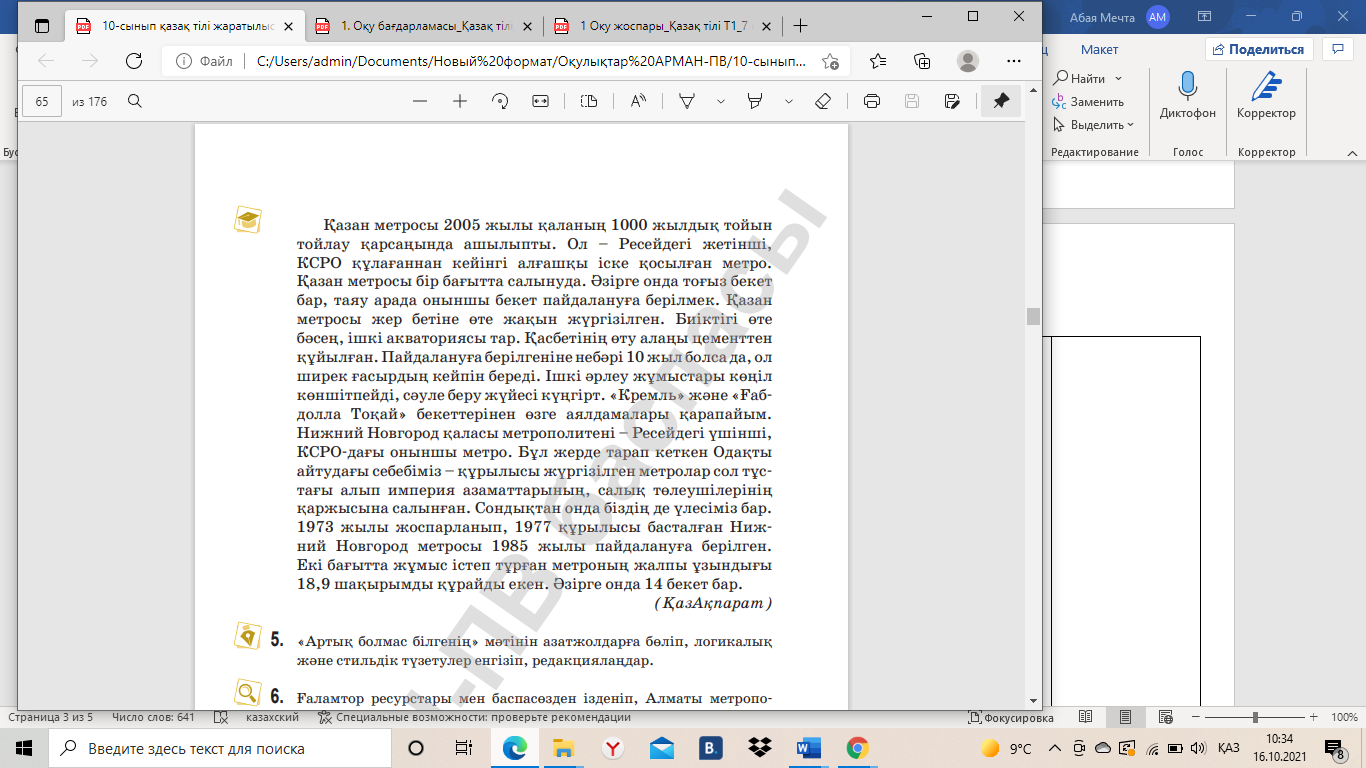Click the Windows taskbar search box

218,748
